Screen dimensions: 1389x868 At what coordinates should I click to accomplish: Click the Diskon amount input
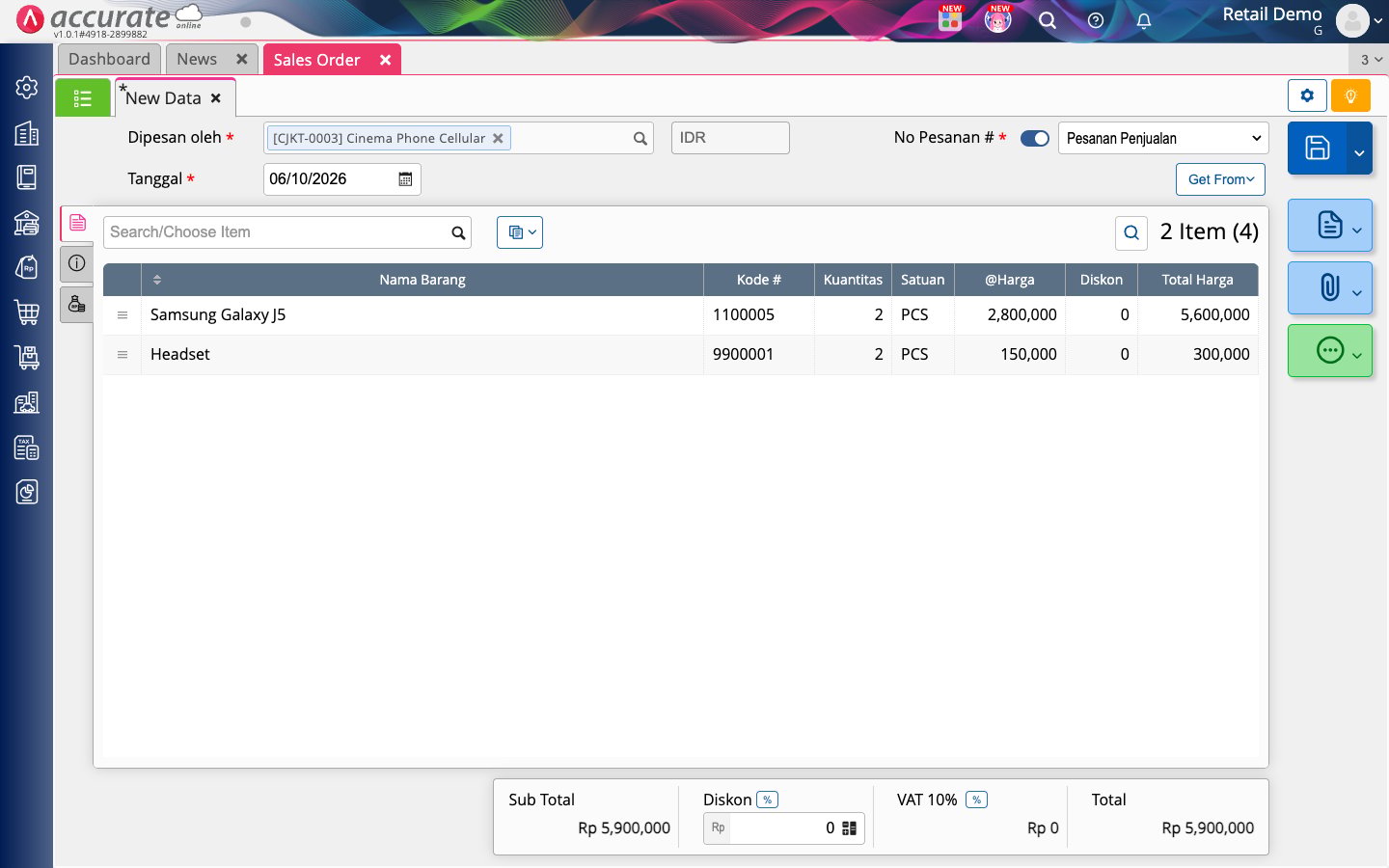click(x=784, y=828)
